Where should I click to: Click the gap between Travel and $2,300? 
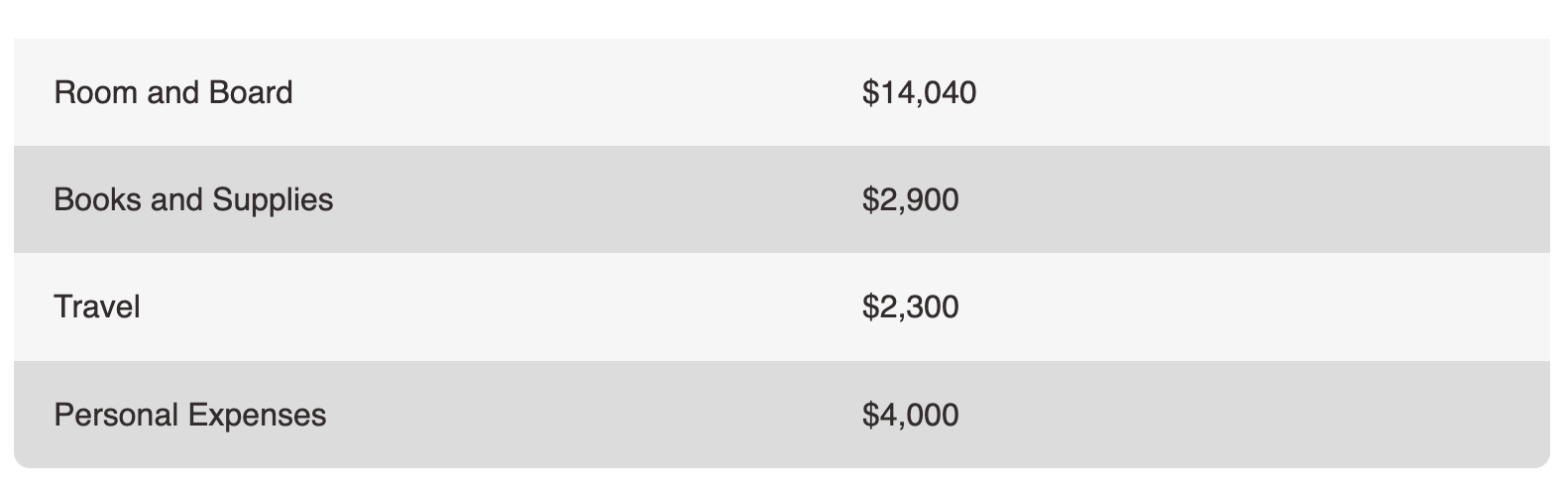coord(496,306)
